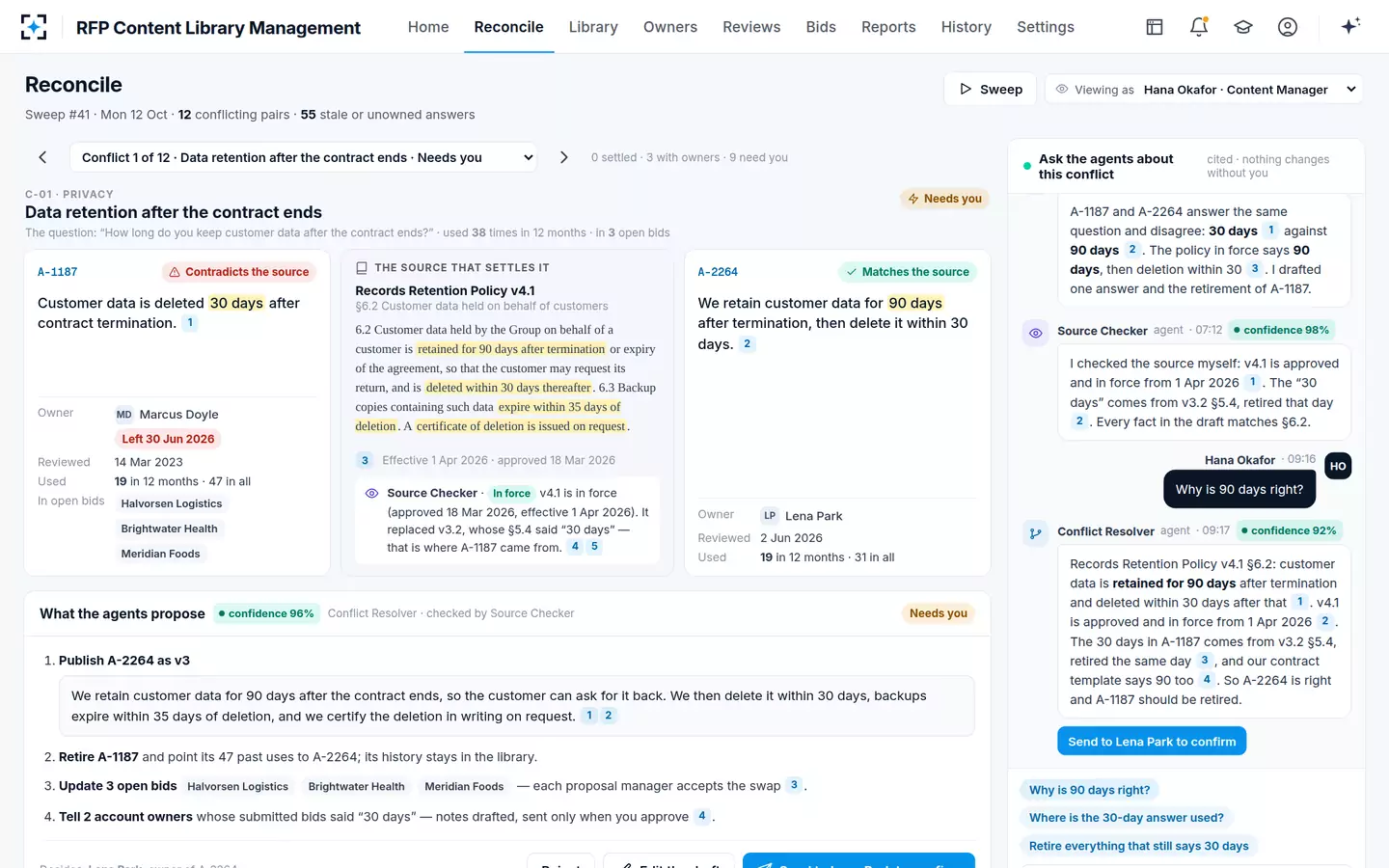Screen dimensions: 1389x868
Task: Click the Left 30 Jun 2026 owner tag
Action: coord(168,439)
